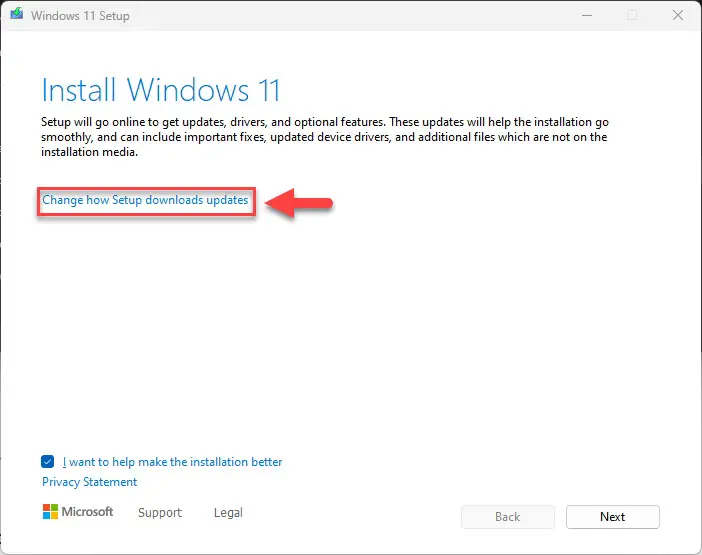Click the Microsoft logo
Viewport: 702px width, 555px height.
[x=78, y=512]
